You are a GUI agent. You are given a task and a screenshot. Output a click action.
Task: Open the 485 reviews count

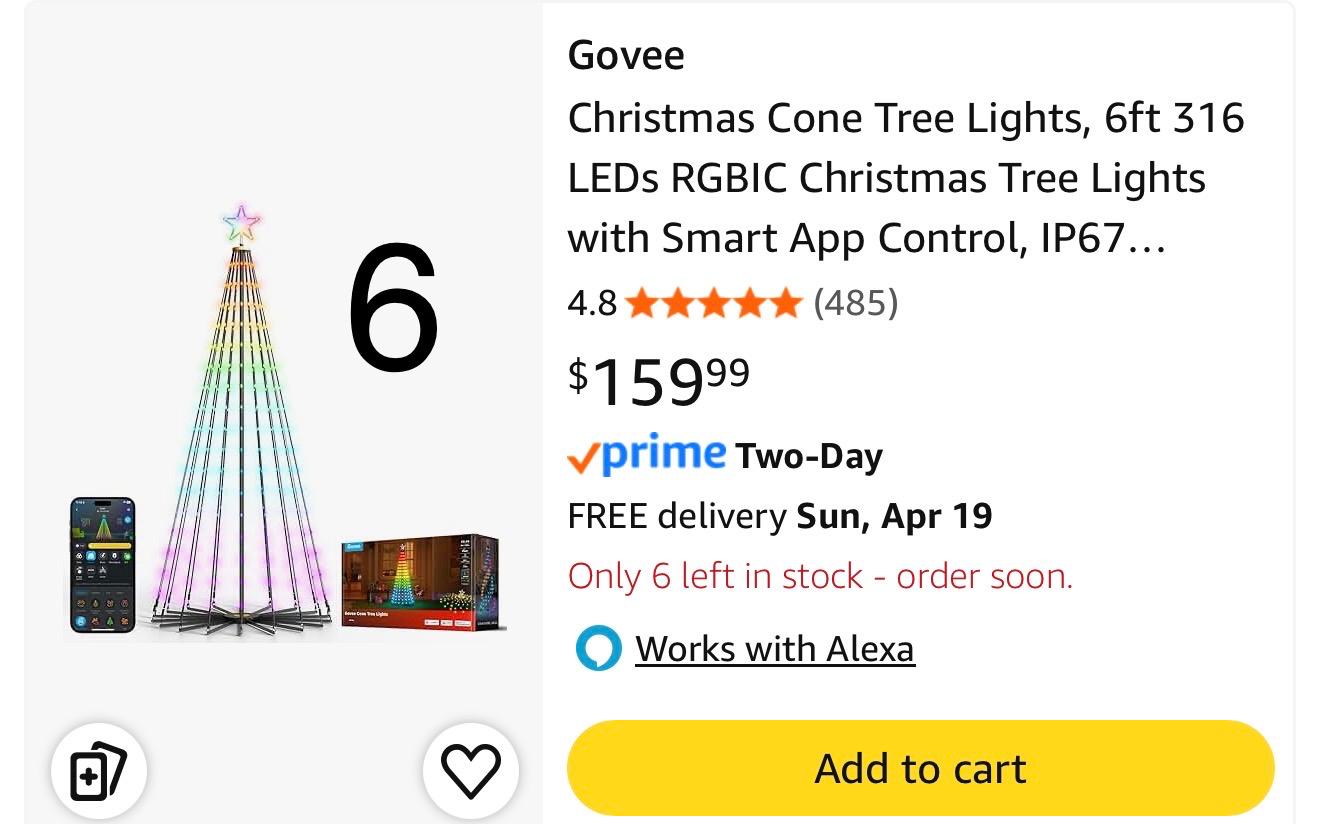(855, 302)
